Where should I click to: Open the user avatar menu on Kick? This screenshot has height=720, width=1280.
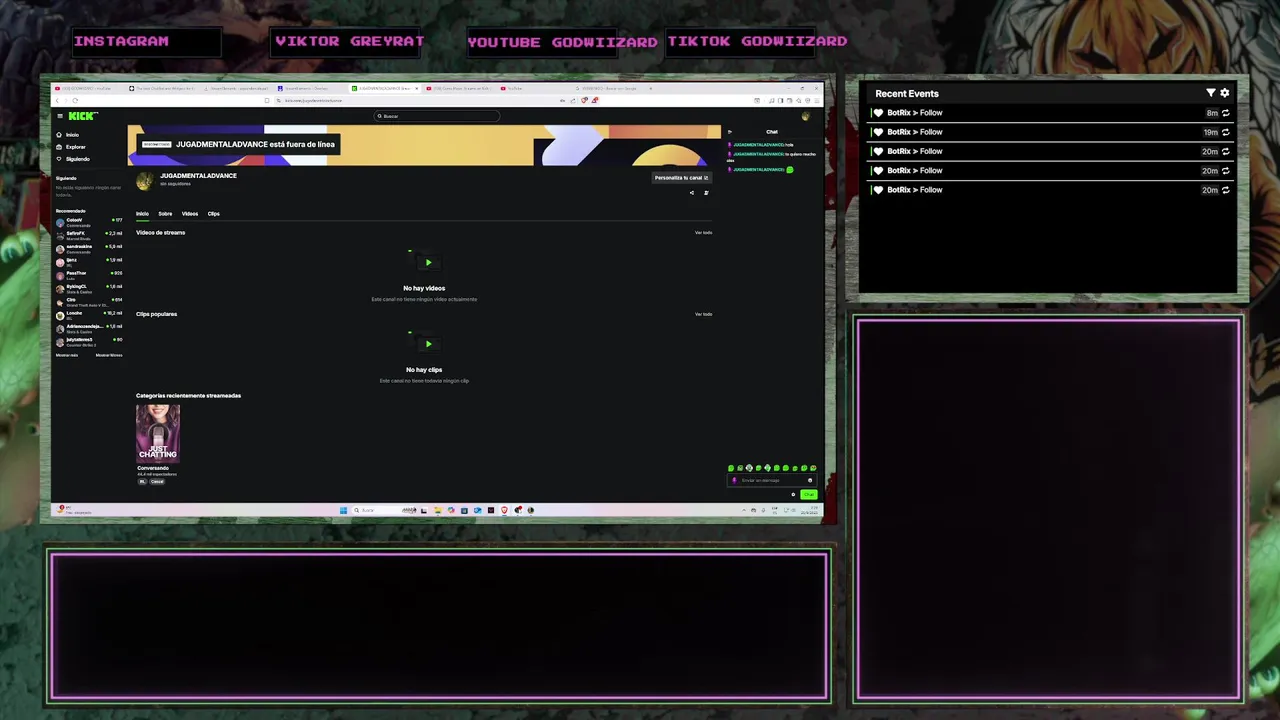[805, 116]
